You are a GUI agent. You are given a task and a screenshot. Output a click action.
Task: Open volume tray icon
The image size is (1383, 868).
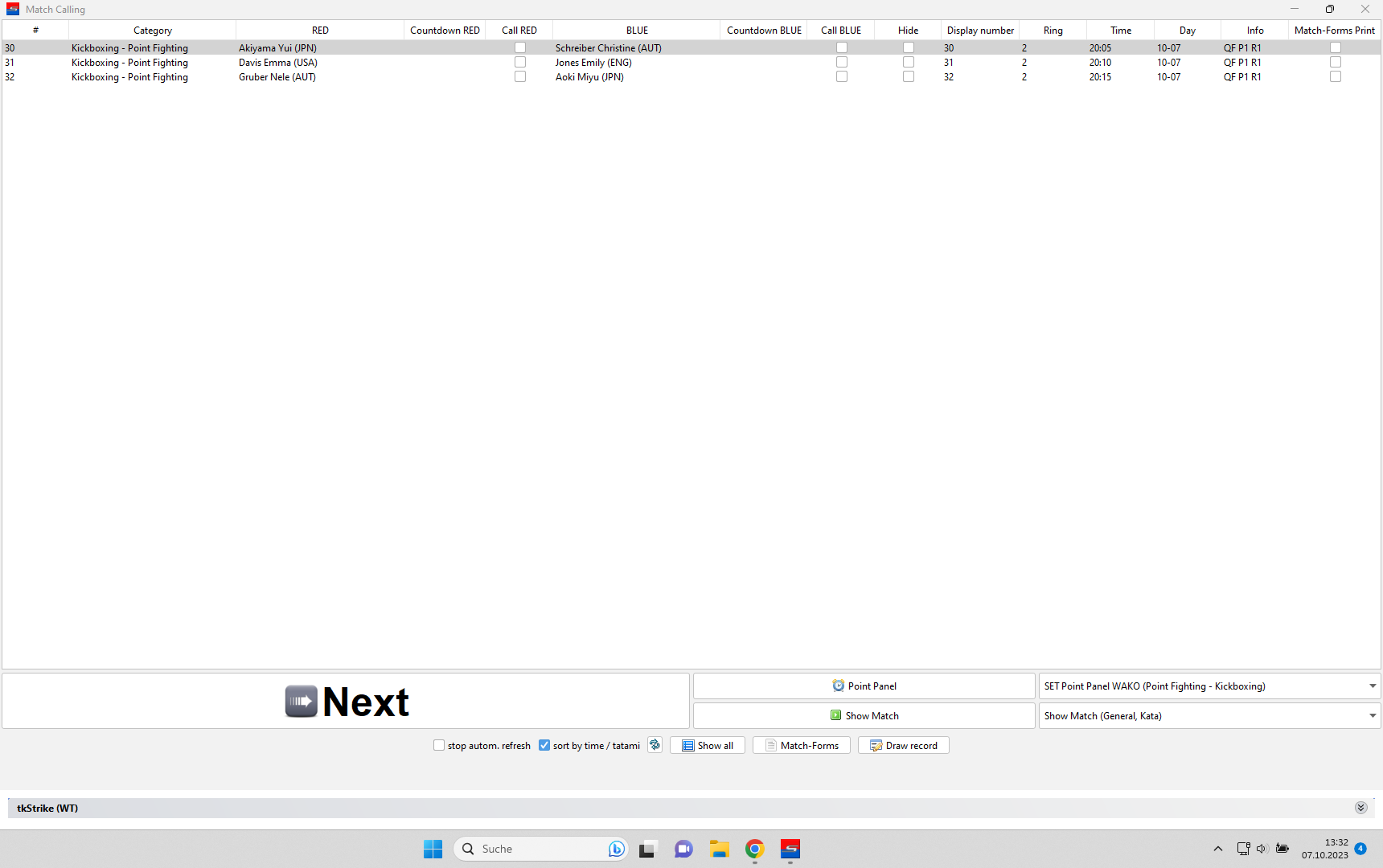(1262, 849)
